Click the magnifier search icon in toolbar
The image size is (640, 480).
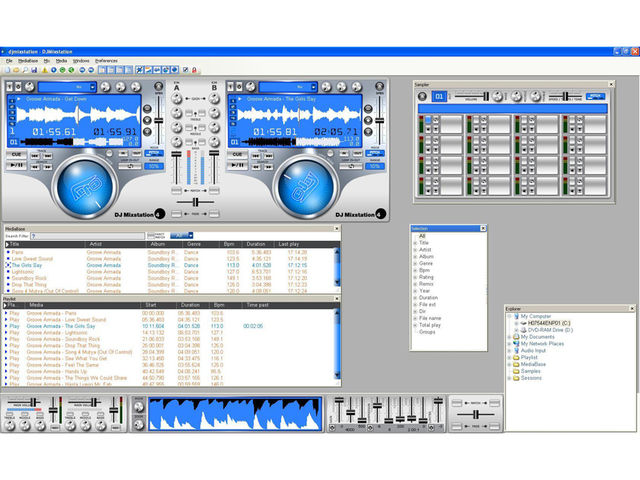click(25, 70)
